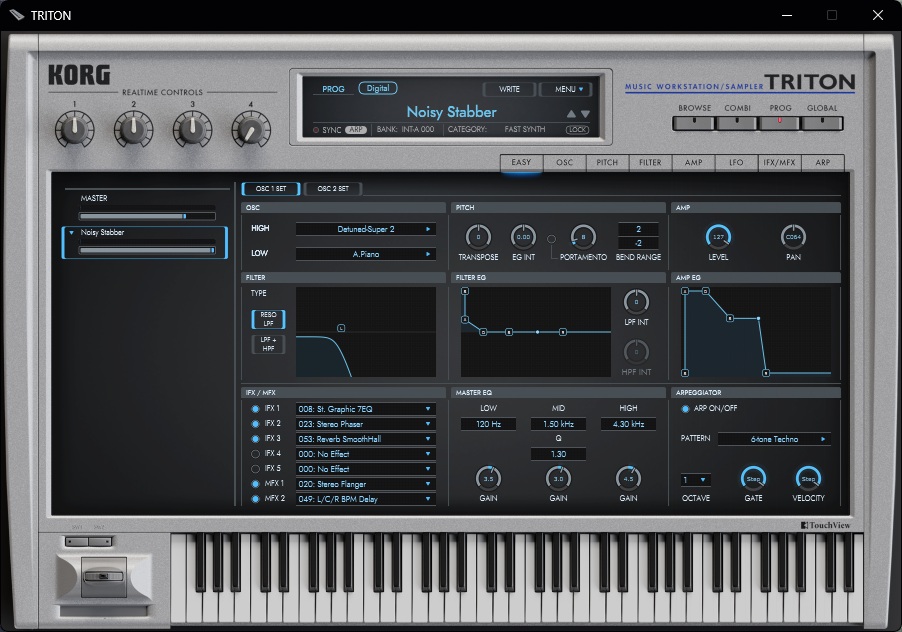Open MFX 1 Stereo Flanger dropdown
The height and width of the screenshot is (632, 902).
[x=366, y=484]
